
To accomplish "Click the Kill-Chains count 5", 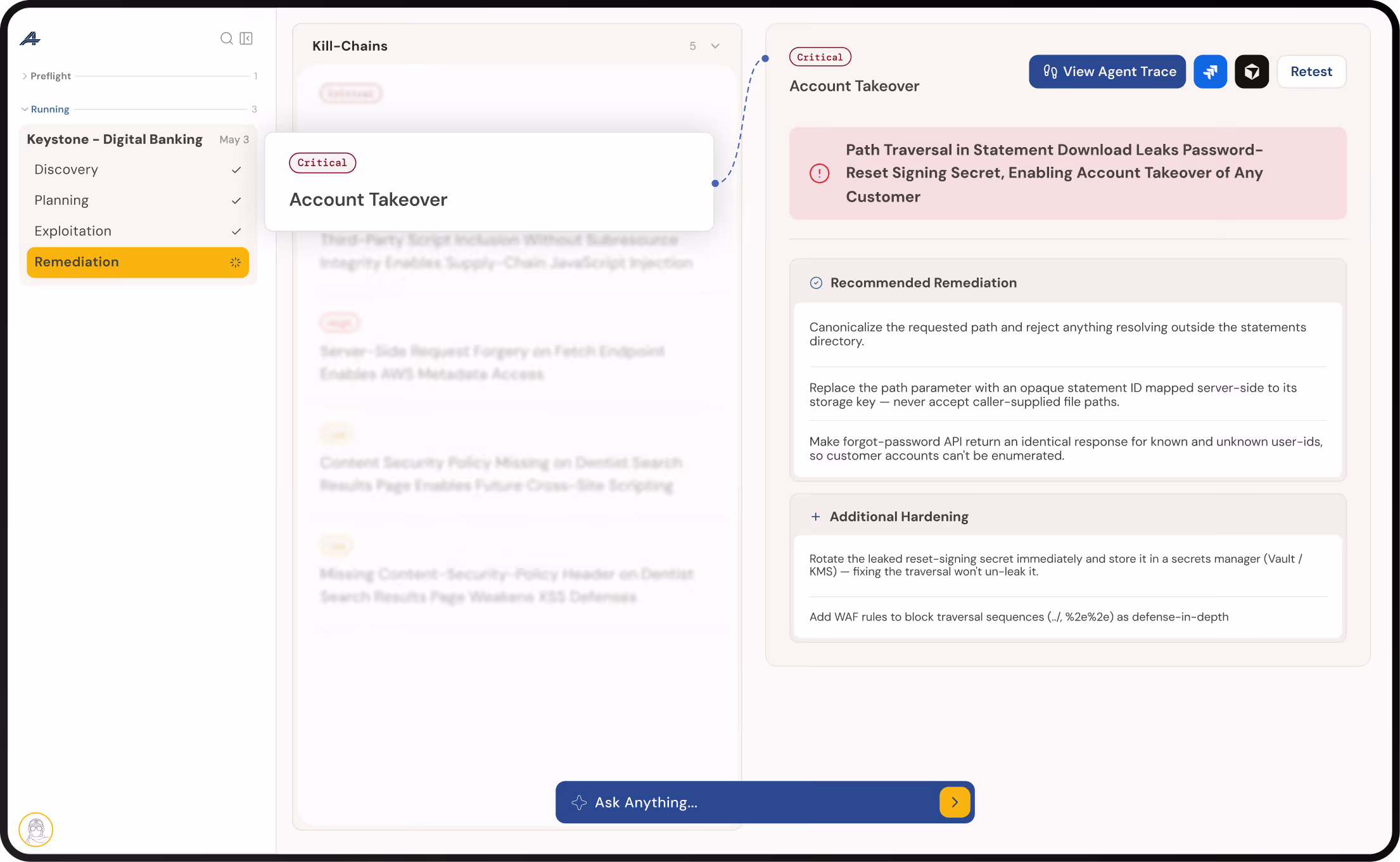I will tap(693, 46).
